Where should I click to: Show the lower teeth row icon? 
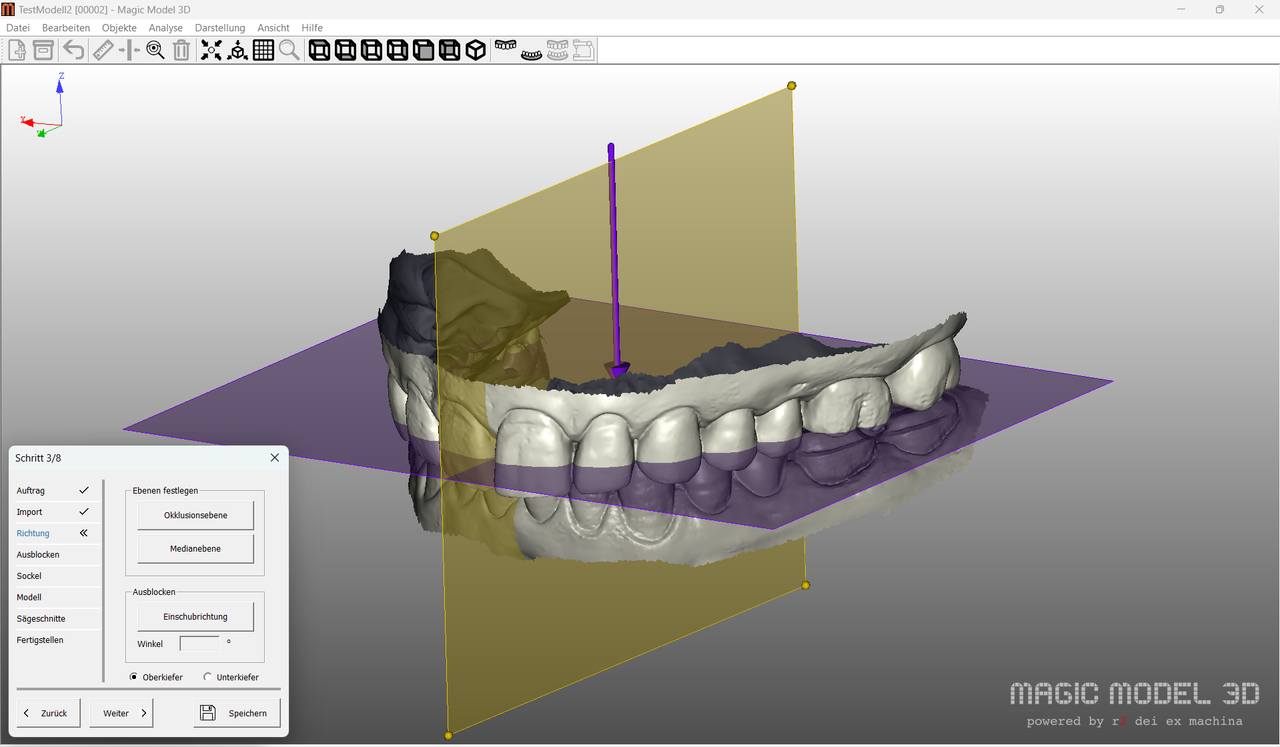pos(532,54)
